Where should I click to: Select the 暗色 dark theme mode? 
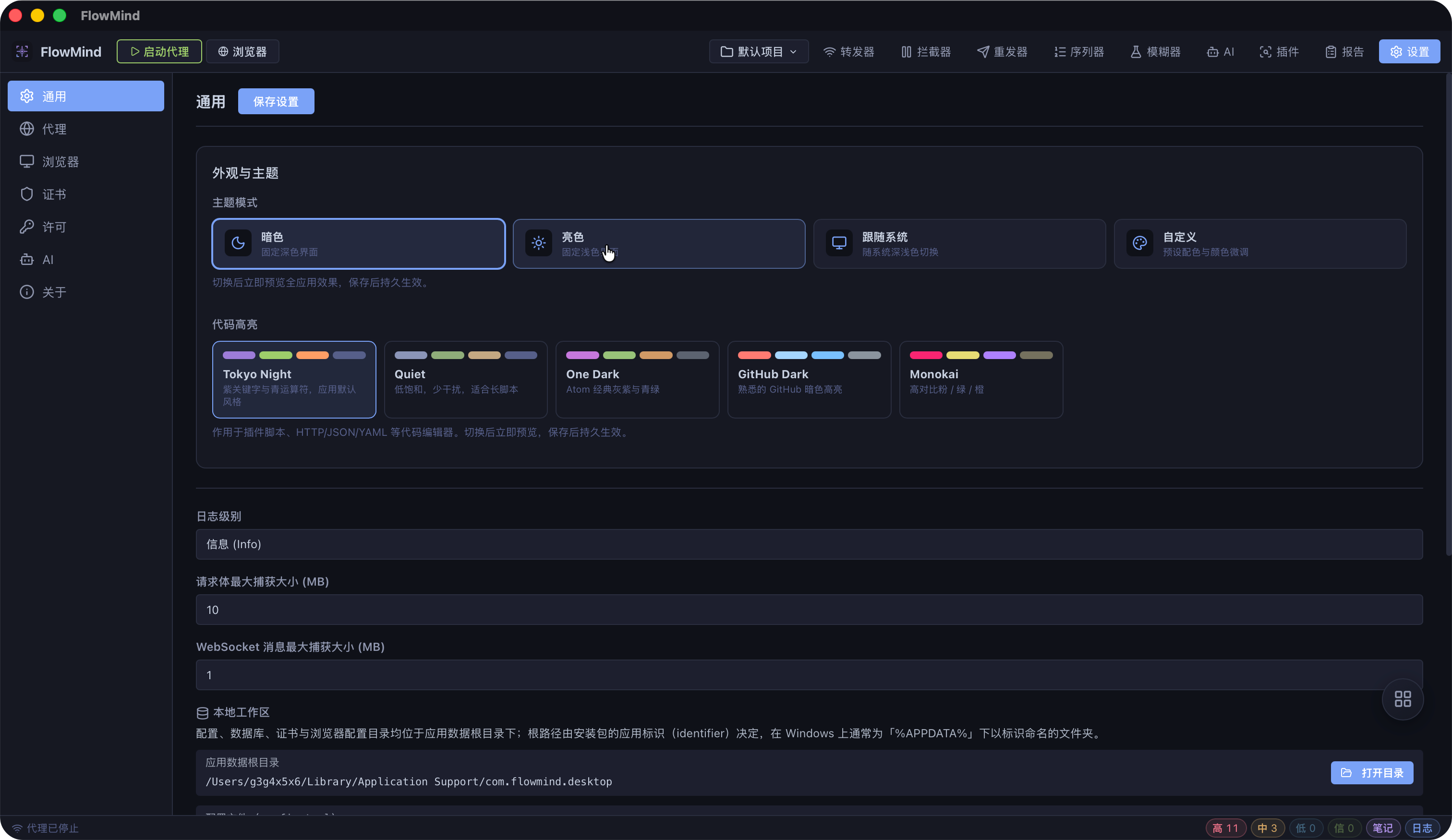[358, 244]
